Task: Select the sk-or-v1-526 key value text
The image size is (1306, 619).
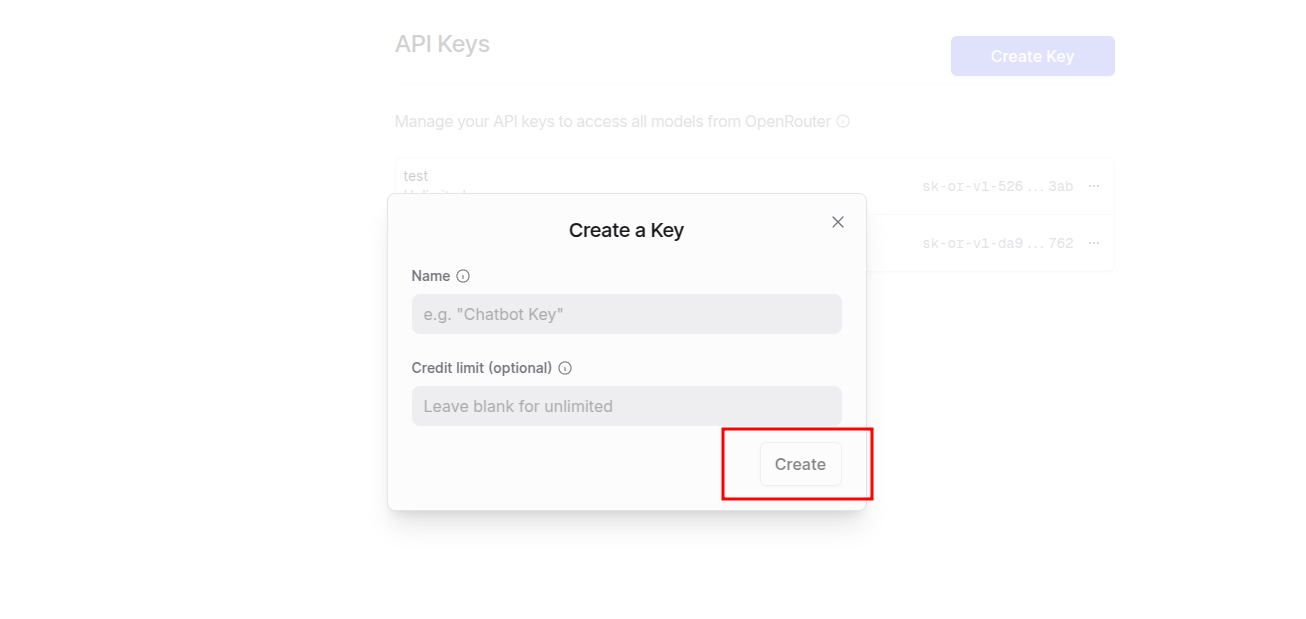Action: click(x=996, y=186)
